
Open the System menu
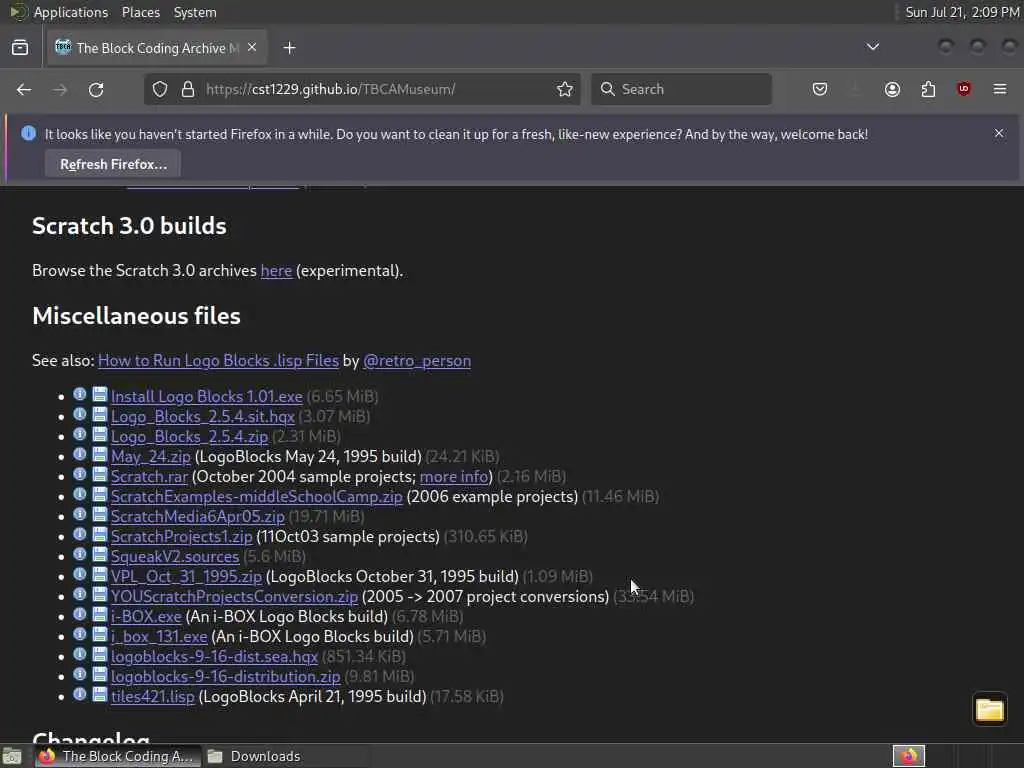(195, 12)
